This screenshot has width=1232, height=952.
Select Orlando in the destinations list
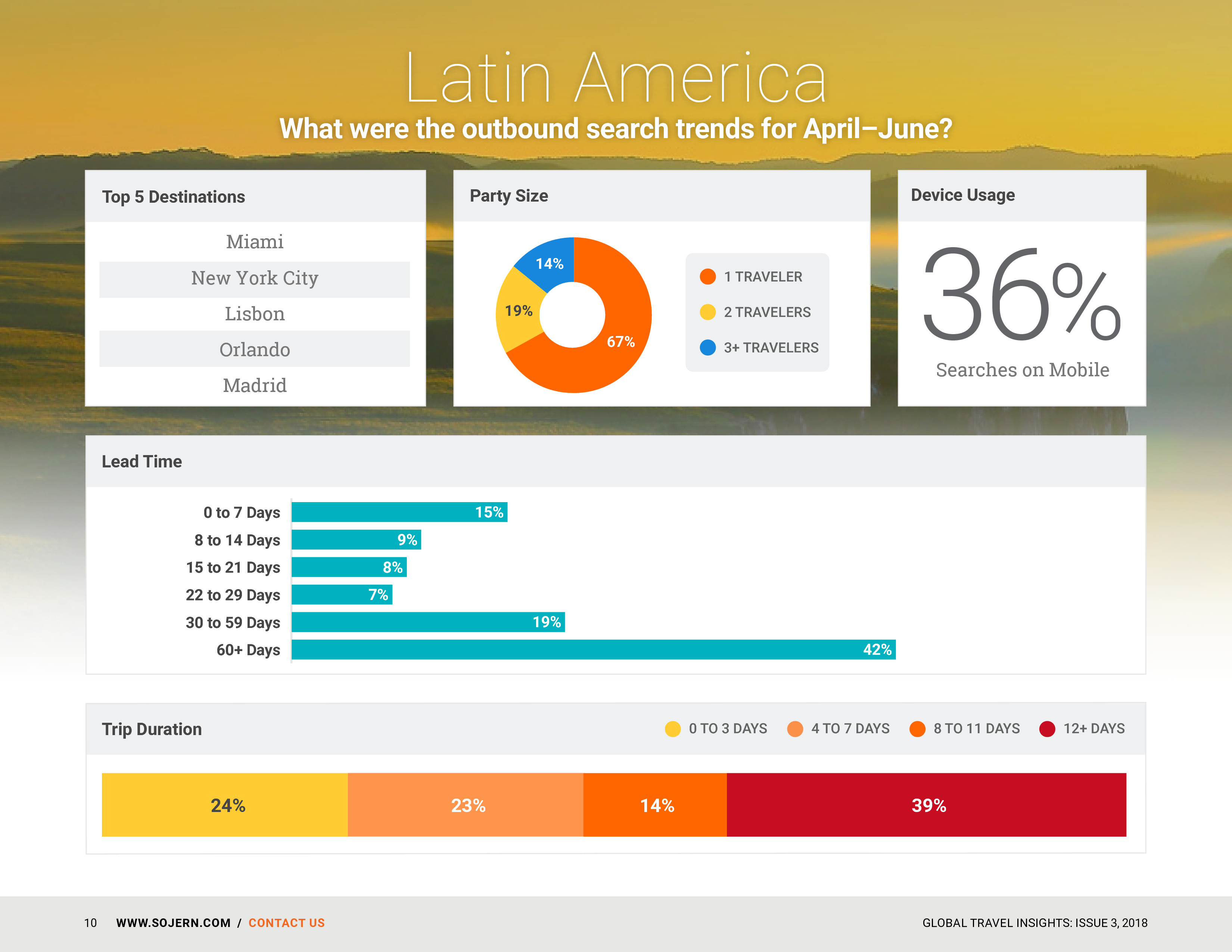pyautogui.click(x=254, y=349)
